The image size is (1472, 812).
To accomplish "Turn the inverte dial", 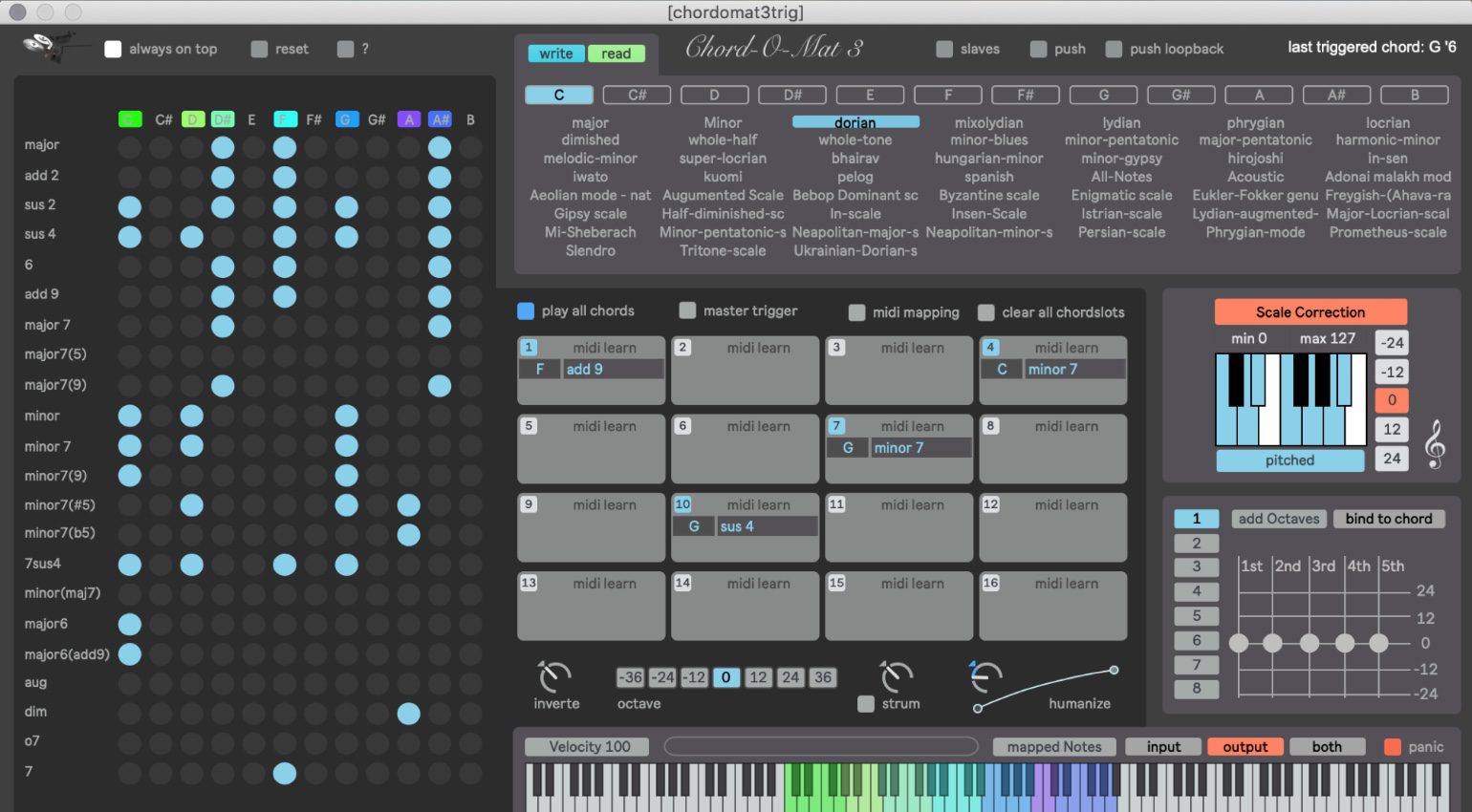I will click(554, 676).
